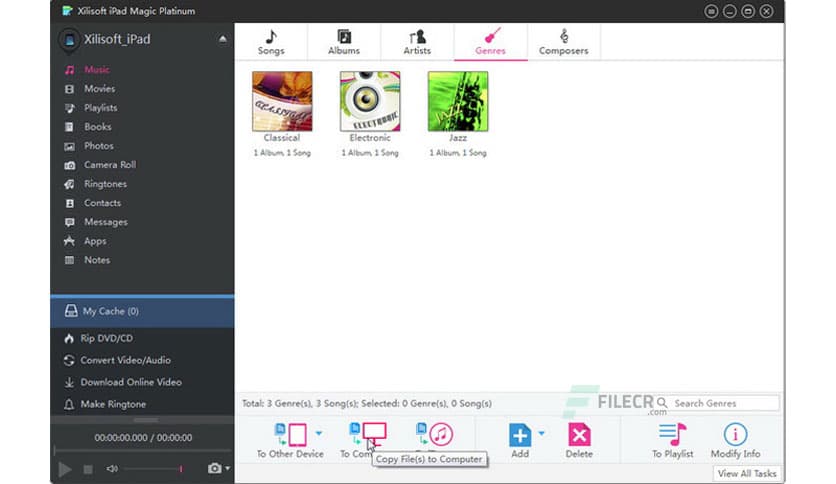This screenshot has width=836, height=484.
Task: Open My Cache (0)
Action: click(142, 312)
